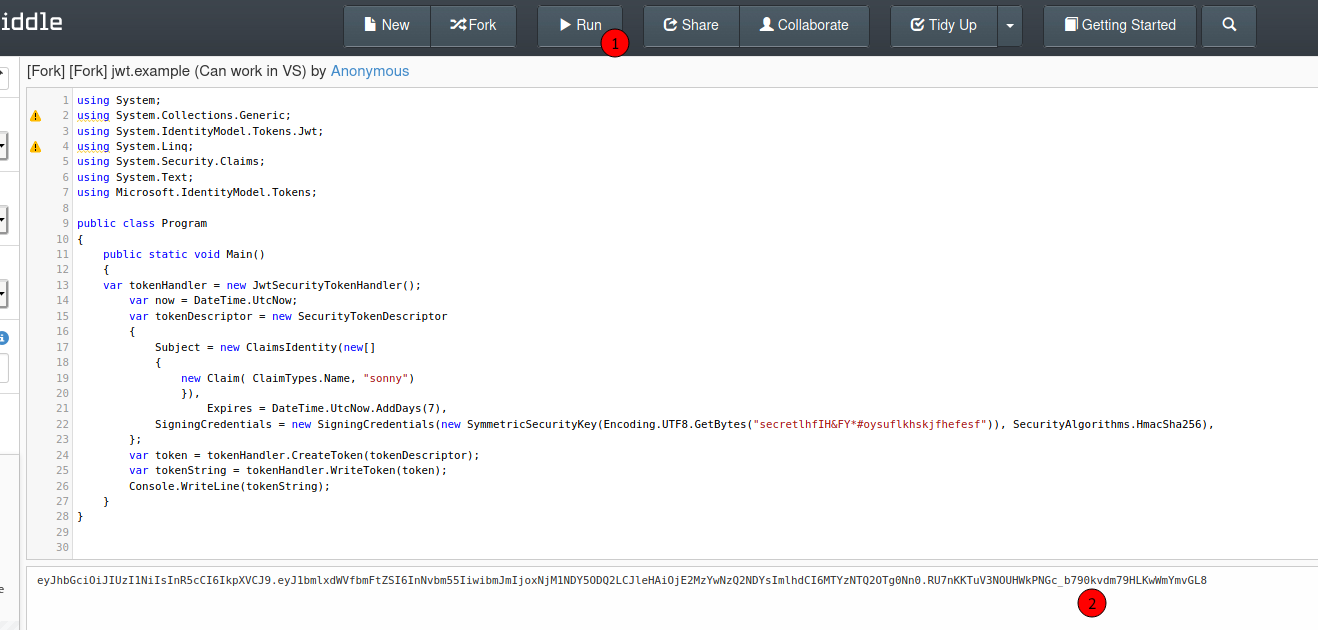
Task: Click the tokenHandler.CreateToken line
Action: [x=304, y=455]
